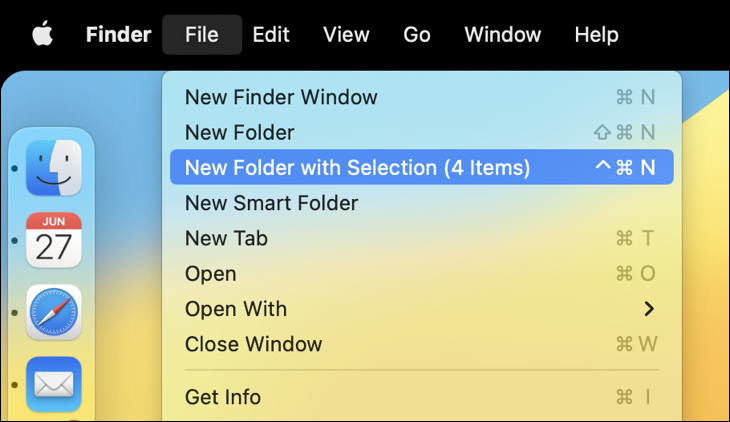Launch Safari from the Dock
The width and height of the screenshot is (730, 422).
tap(53, 312)
